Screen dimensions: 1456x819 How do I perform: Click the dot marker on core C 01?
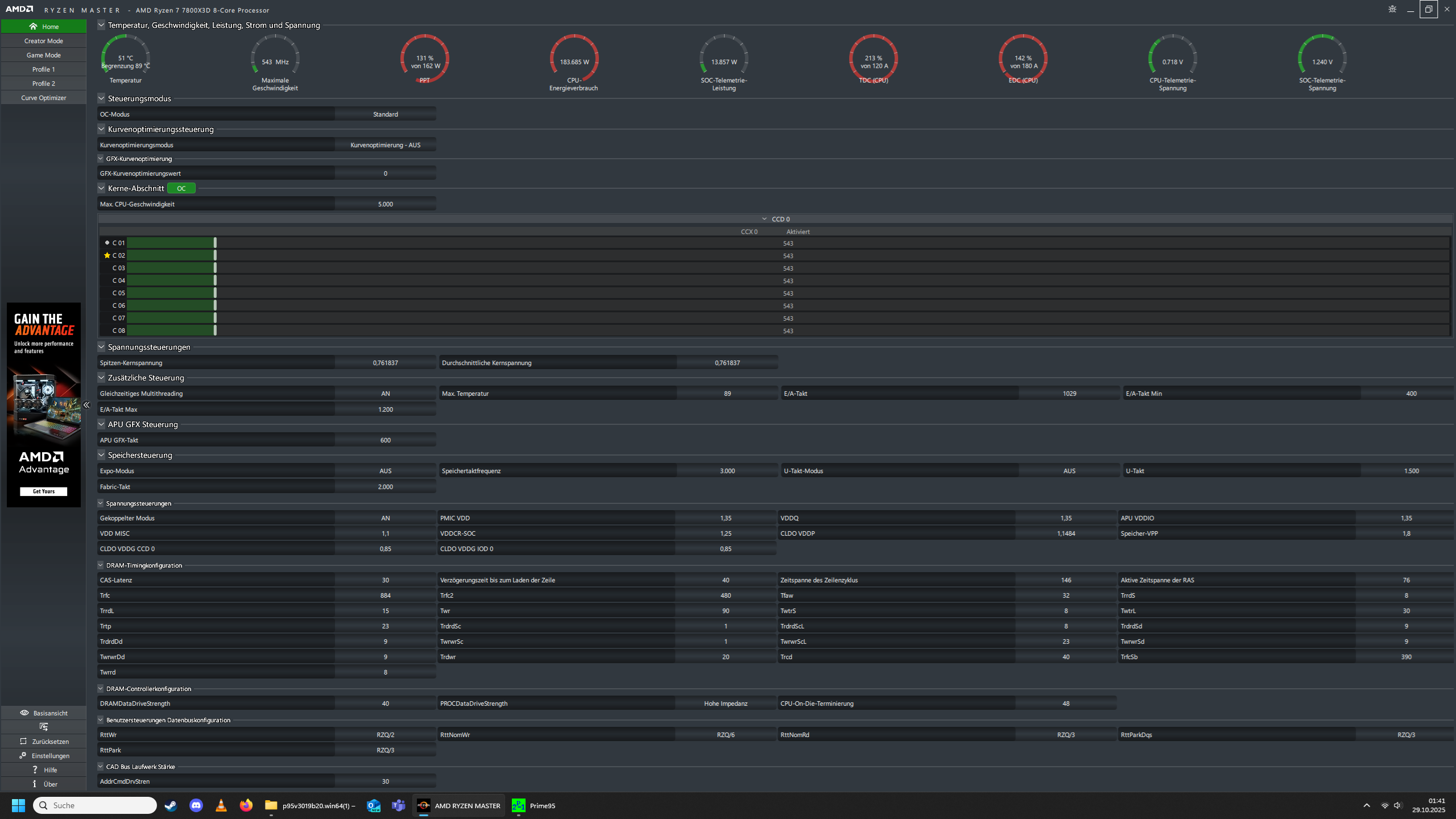coord(107,243)
